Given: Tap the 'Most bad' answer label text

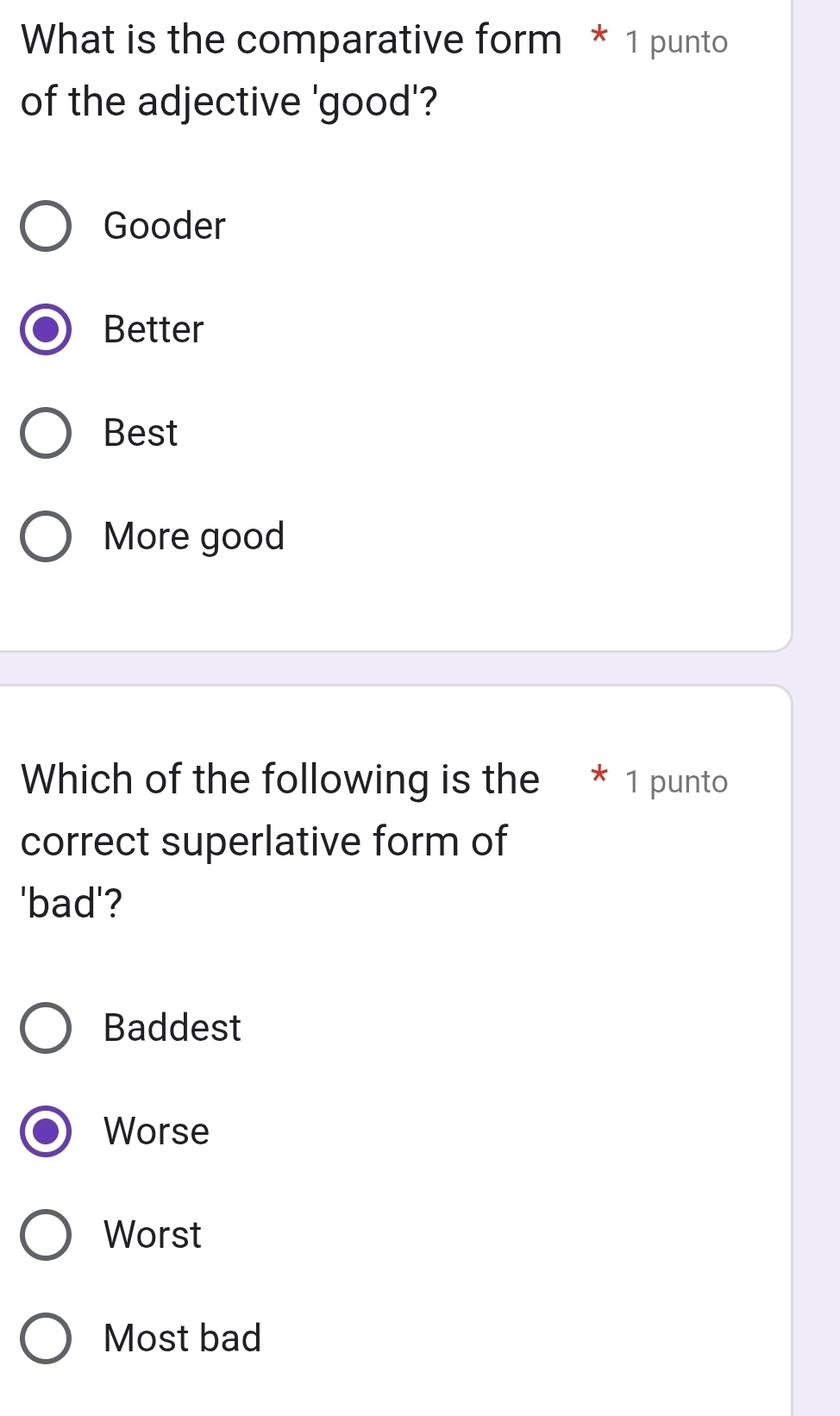Looking at the screenshot, I should tap(182, 1338).
